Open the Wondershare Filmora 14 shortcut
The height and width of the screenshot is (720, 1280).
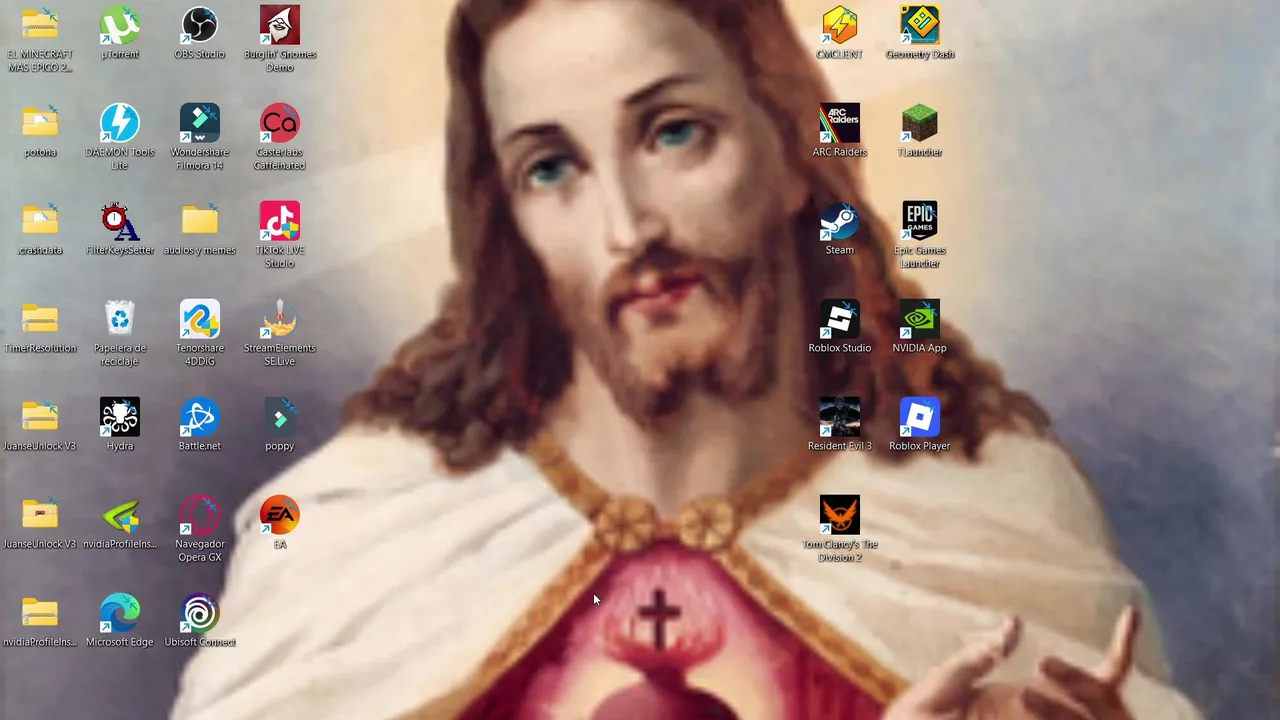coord(200,124)
